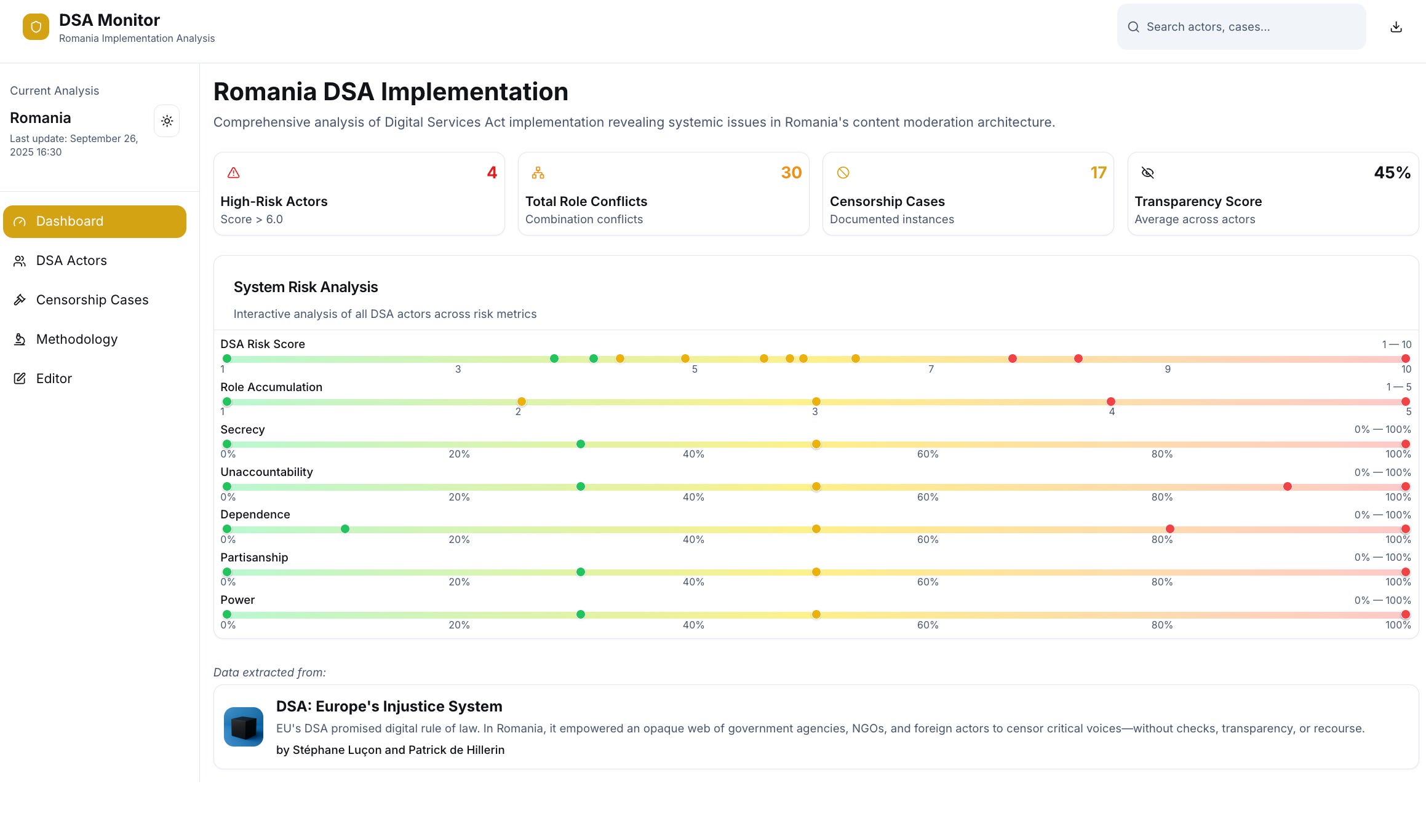Open the Dashboard menu item

click(x=95, y=221)
